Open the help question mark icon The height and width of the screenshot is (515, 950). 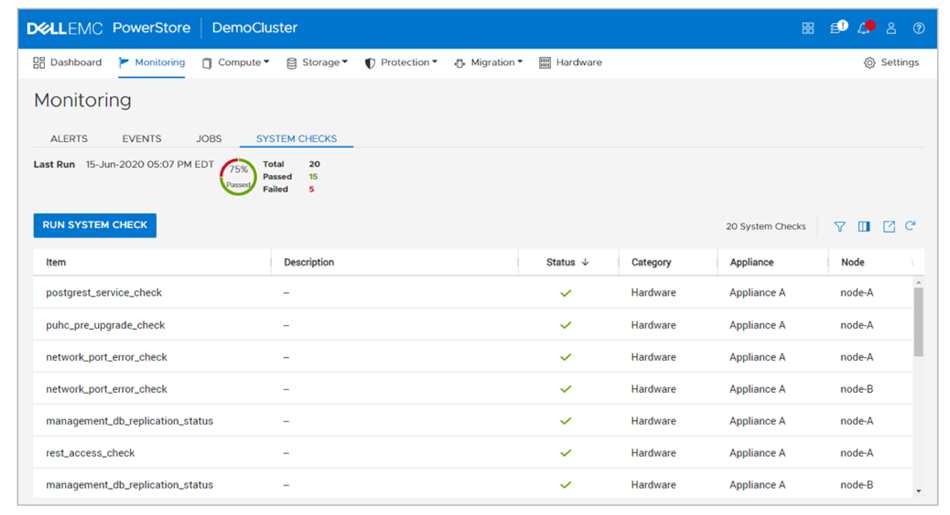pos(918,28)
